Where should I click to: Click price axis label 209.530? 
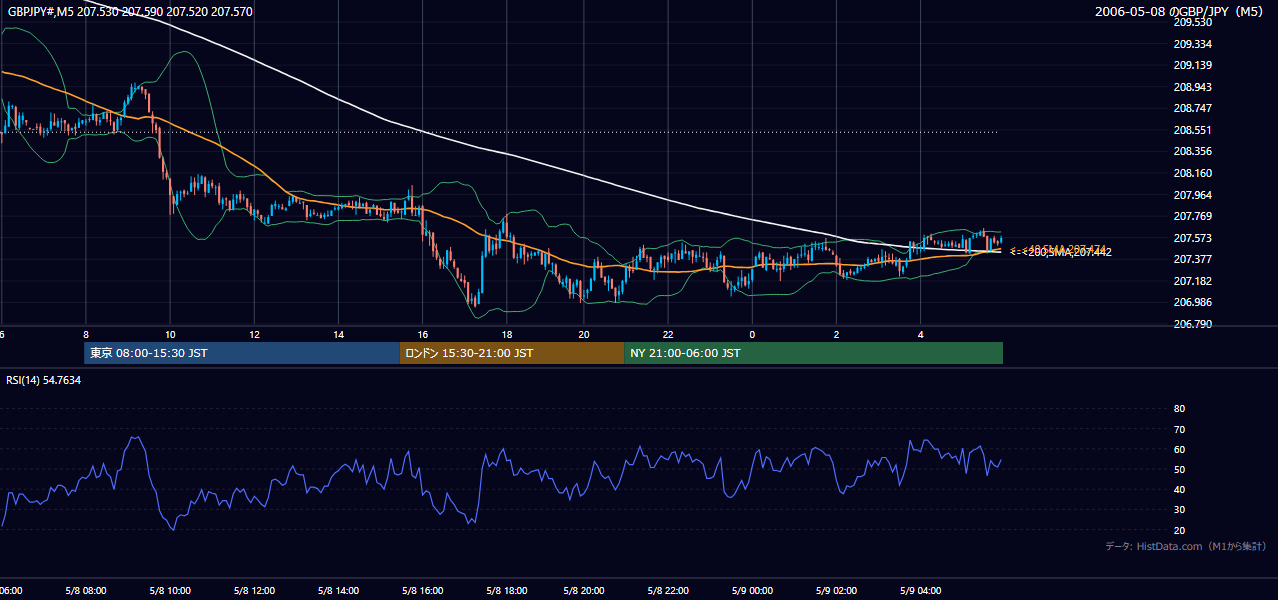(x=1192, y=22)
